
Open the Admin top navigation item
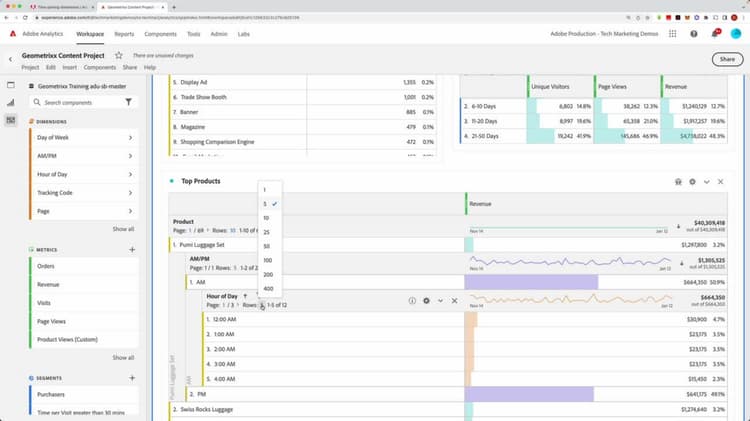tap(219, 34)
